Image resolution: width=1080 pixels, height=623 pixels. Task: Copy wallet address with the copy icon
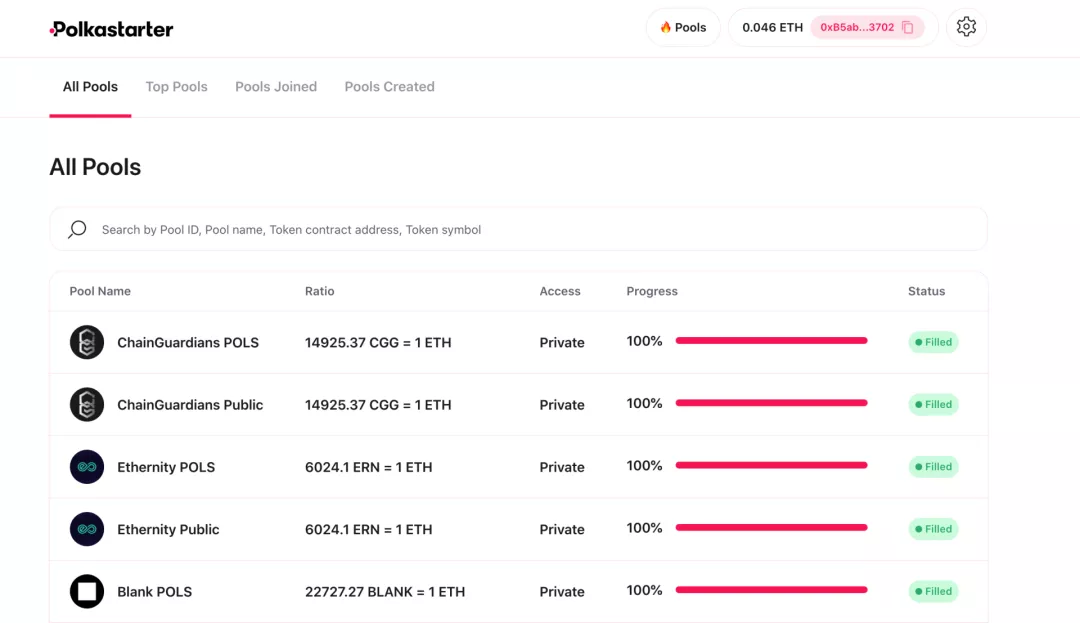[908, 28]
